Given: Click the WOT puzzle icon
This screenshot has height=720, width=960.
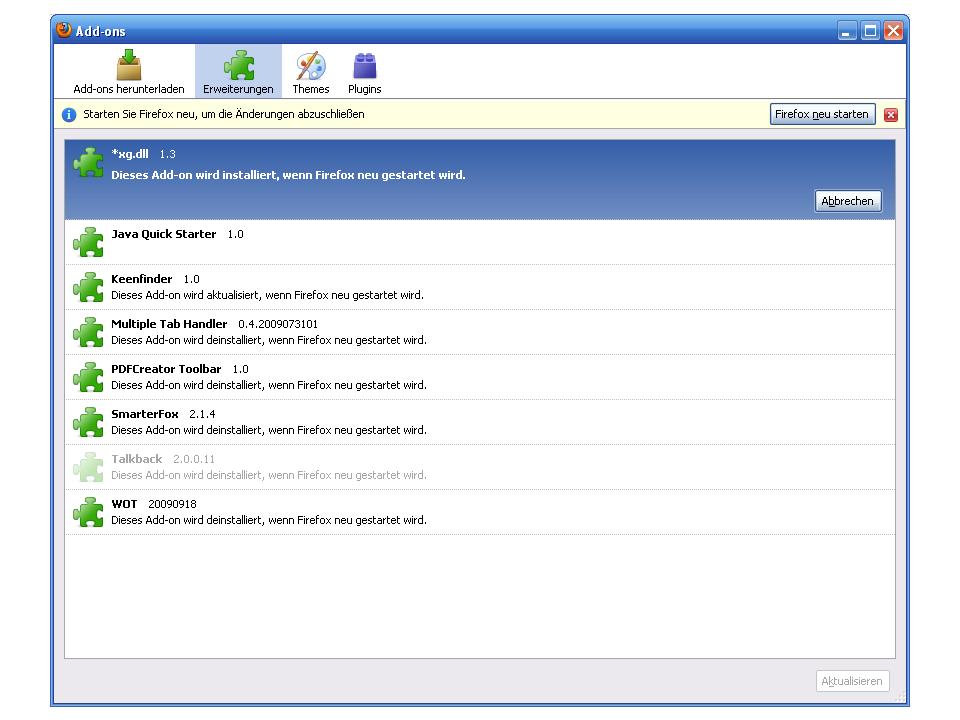Looking at the screenshot, I should pyautogui.click(x=88, y=512).
